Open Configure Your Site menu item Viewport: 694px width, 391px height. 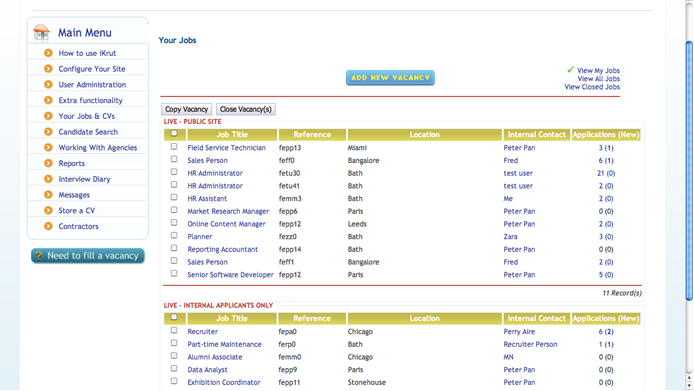tap(92, 69)
